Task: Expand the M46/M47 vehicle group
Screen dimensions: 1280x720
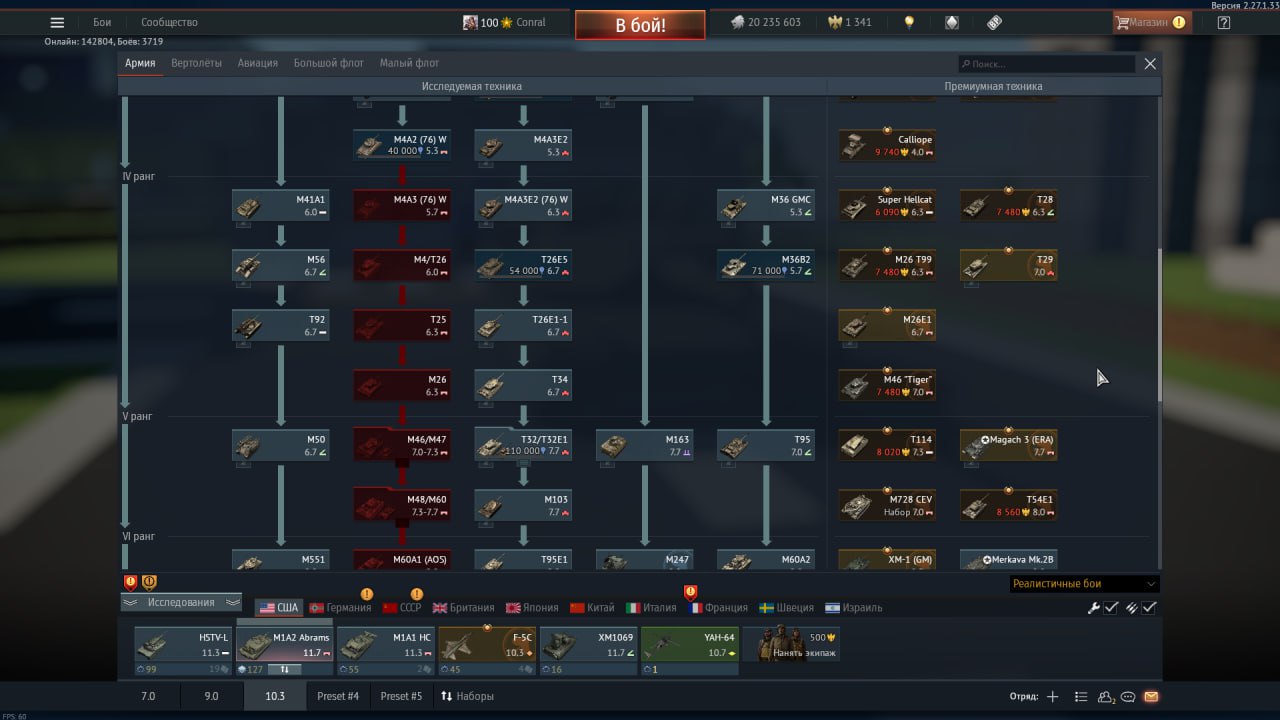Action: click(x=402, y=446)
